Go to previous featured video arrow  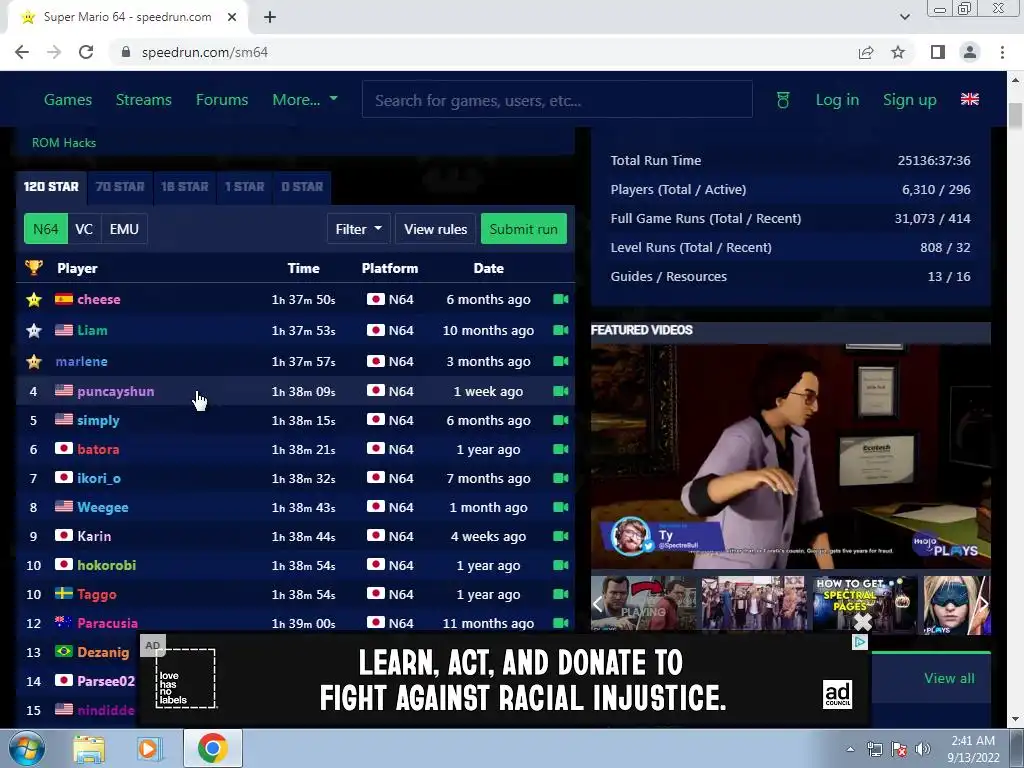click(598, 604)
